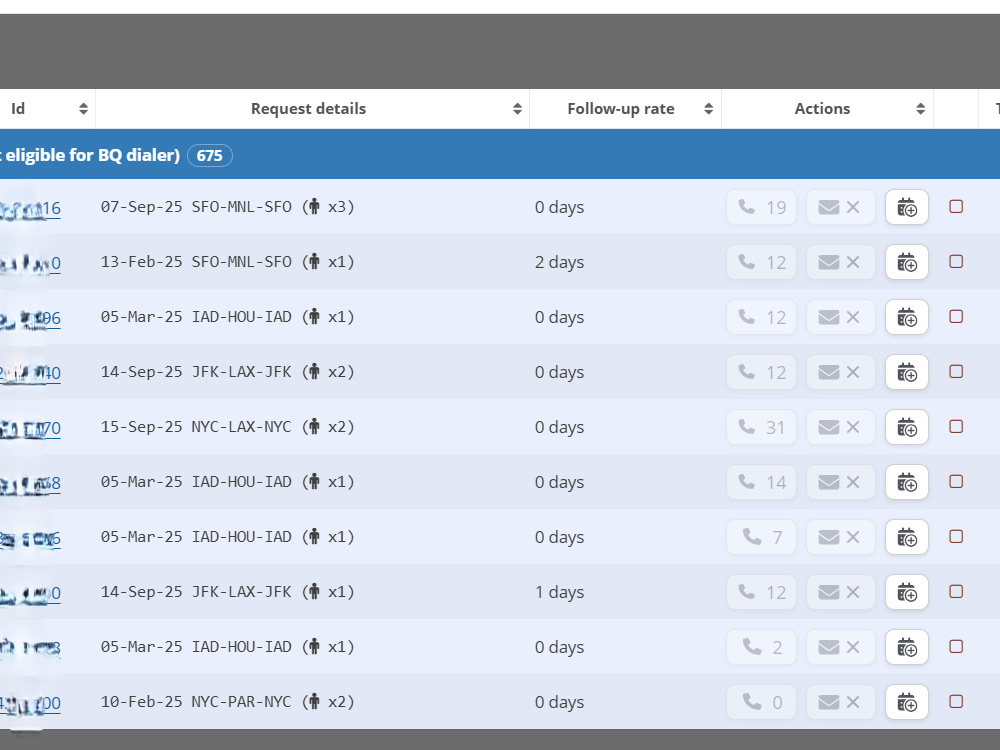
Task: Click the '1 days' follow-up rate cell
Action: click(x=559, y=592)
